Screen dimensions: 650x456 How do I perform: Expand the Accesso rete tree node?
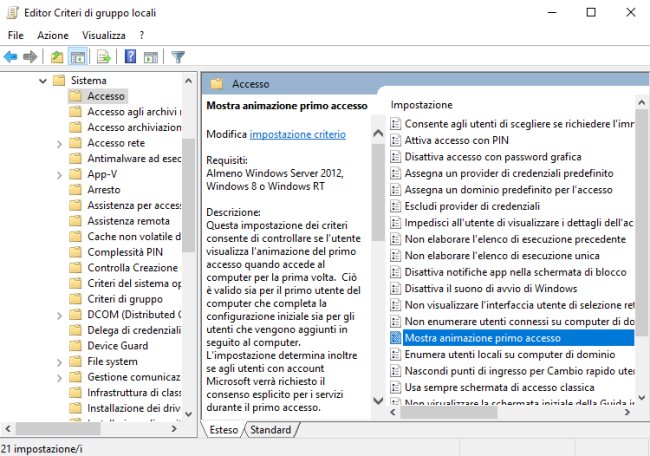coord(59,143)
